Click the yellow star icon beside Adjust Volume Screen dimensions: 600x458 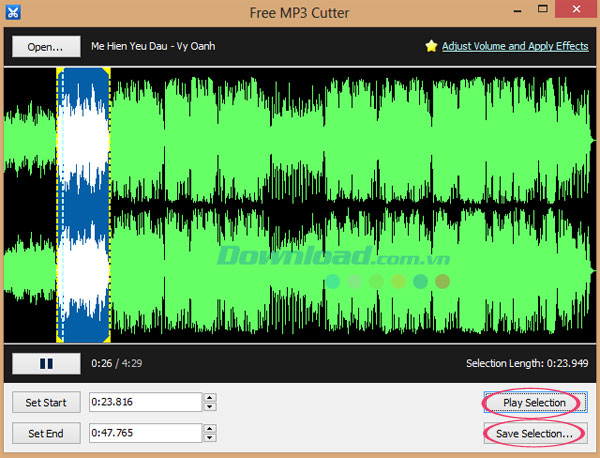tap(431, 46)
